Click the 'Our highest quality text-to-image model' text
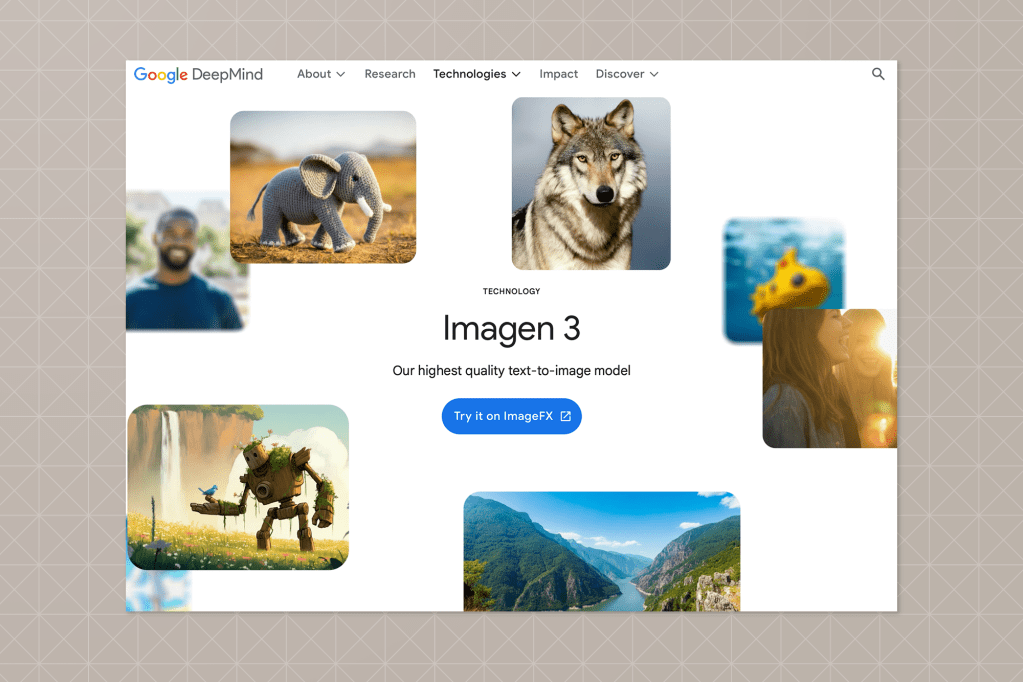 click(x=512, y=371)
